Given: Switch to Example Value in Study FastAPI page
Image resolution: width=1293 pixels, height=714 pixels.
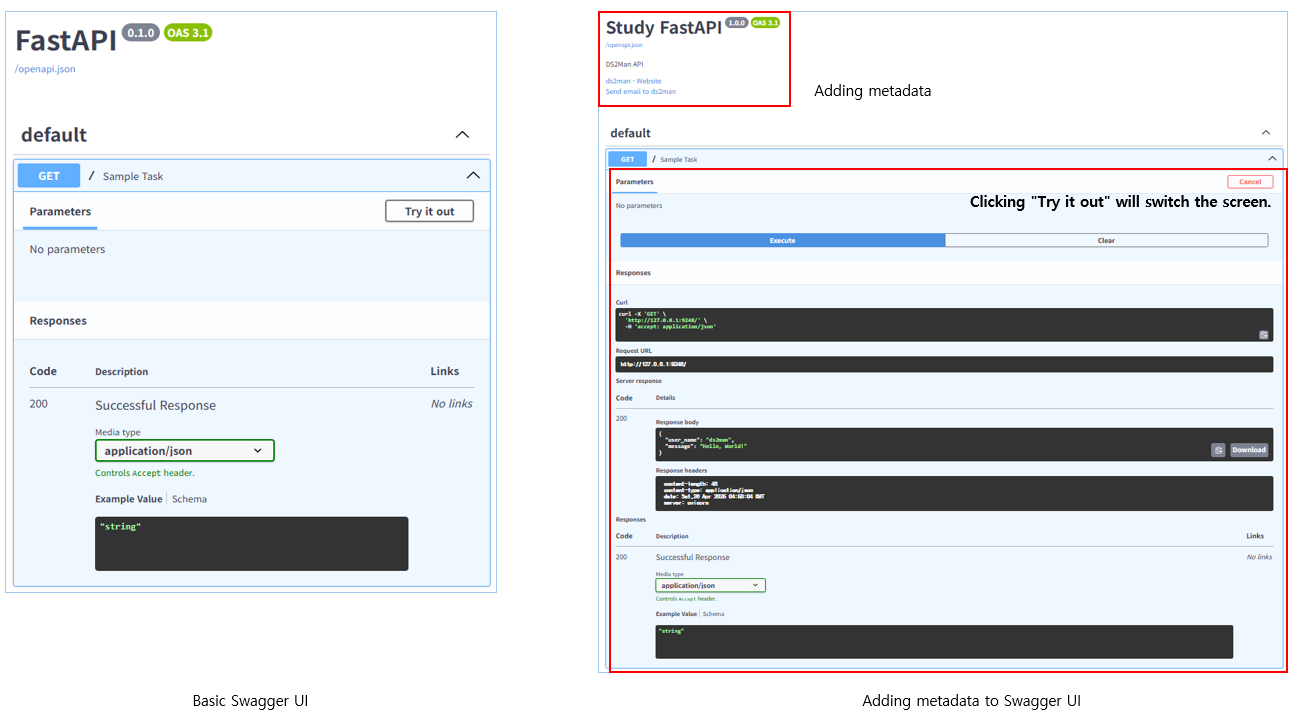Looking at the screenshot, I should [x=676, y=614].
